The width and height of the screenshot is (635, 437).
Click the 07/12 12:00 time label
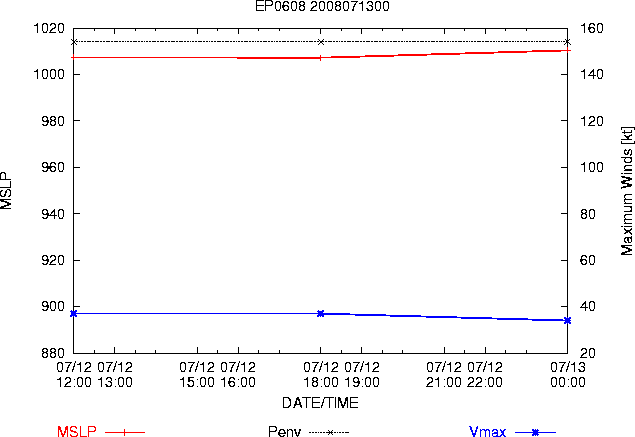click(x=74, y=375)
